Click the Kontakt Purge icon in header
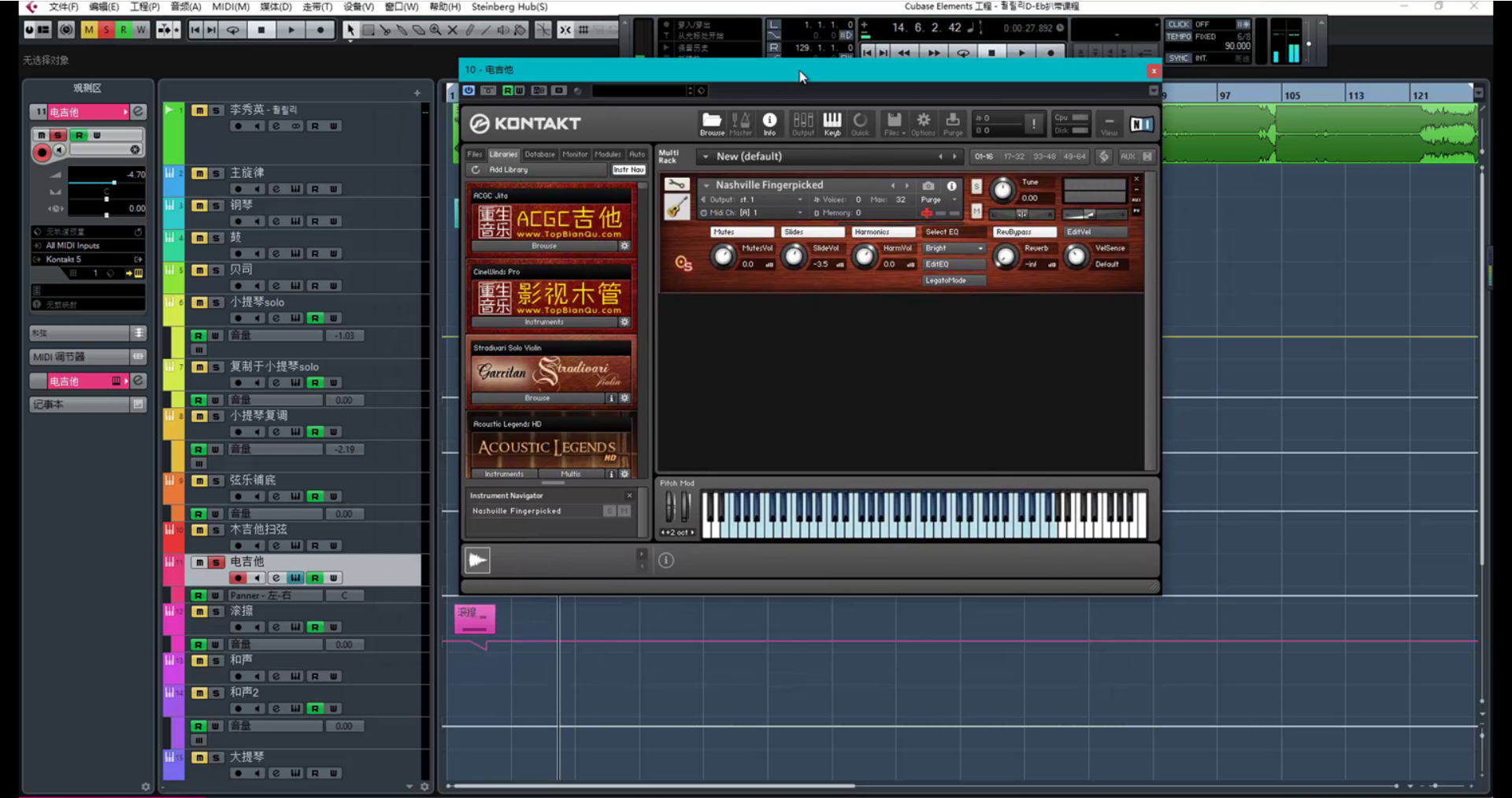This screenshot has height=798, width=1512. pyautogui.click(x=953, y=123)
